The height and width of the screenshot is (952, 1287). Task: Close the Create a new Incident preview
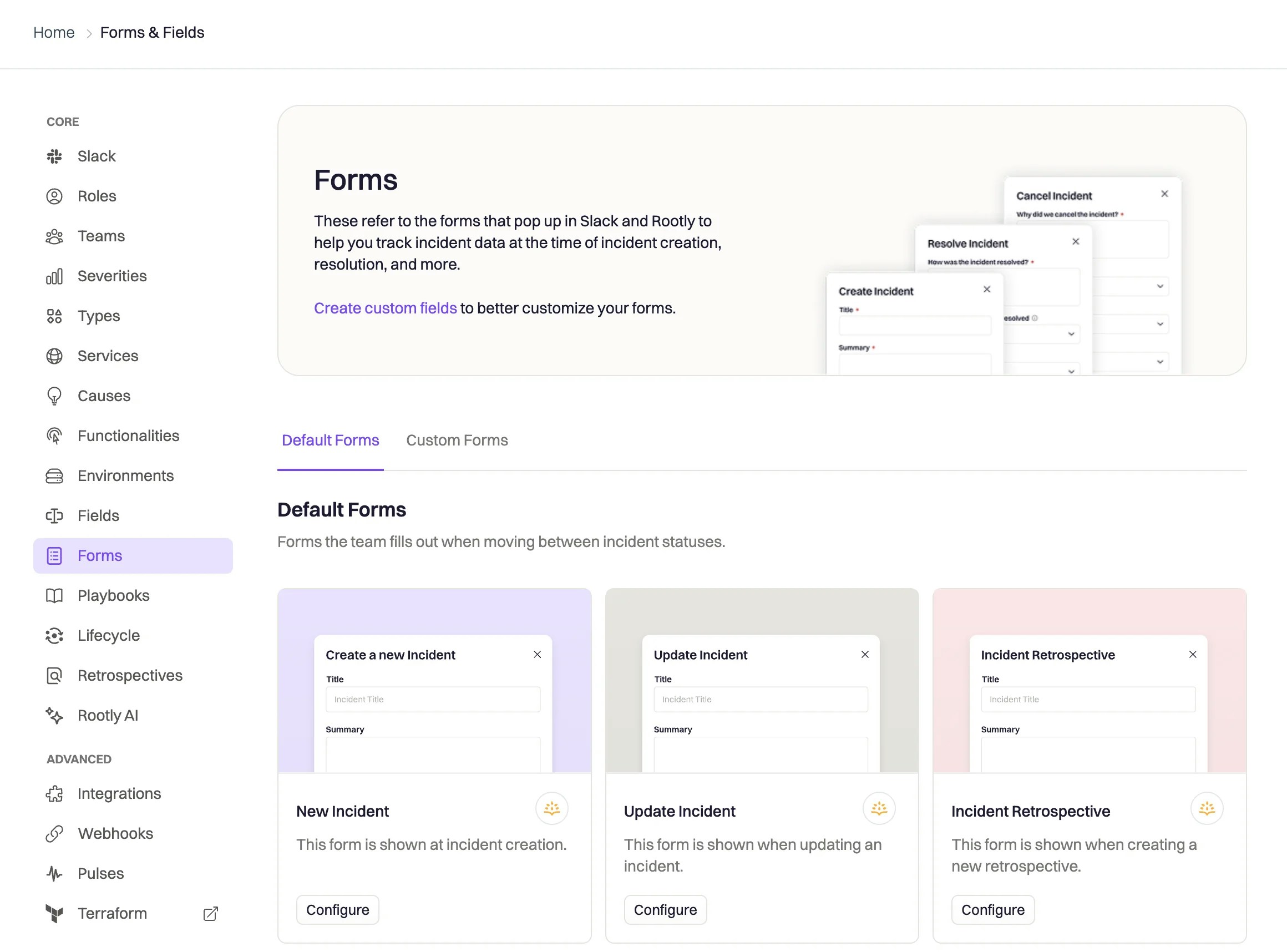538,655
